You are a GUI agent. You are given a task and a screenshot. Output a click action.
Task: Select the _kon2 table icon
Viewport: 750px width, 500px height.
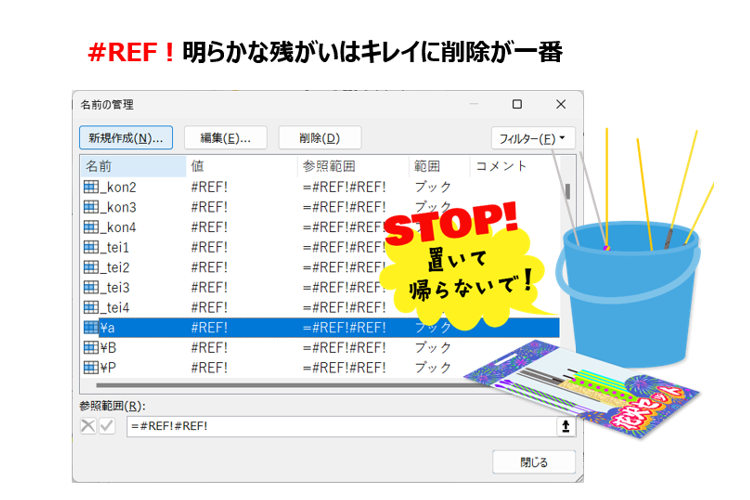tap(91, 187)
